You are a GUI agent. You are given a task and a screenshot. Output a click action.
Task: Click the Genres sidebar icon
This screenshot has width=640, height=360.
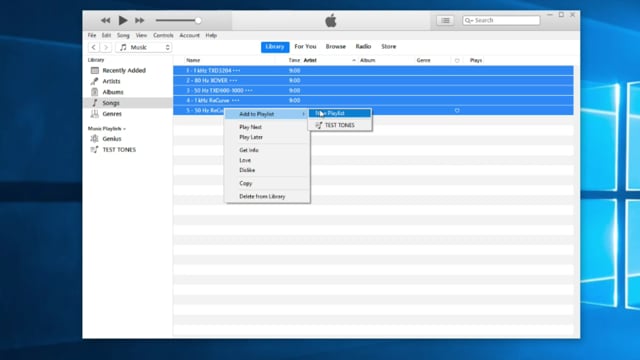(95, 113)
